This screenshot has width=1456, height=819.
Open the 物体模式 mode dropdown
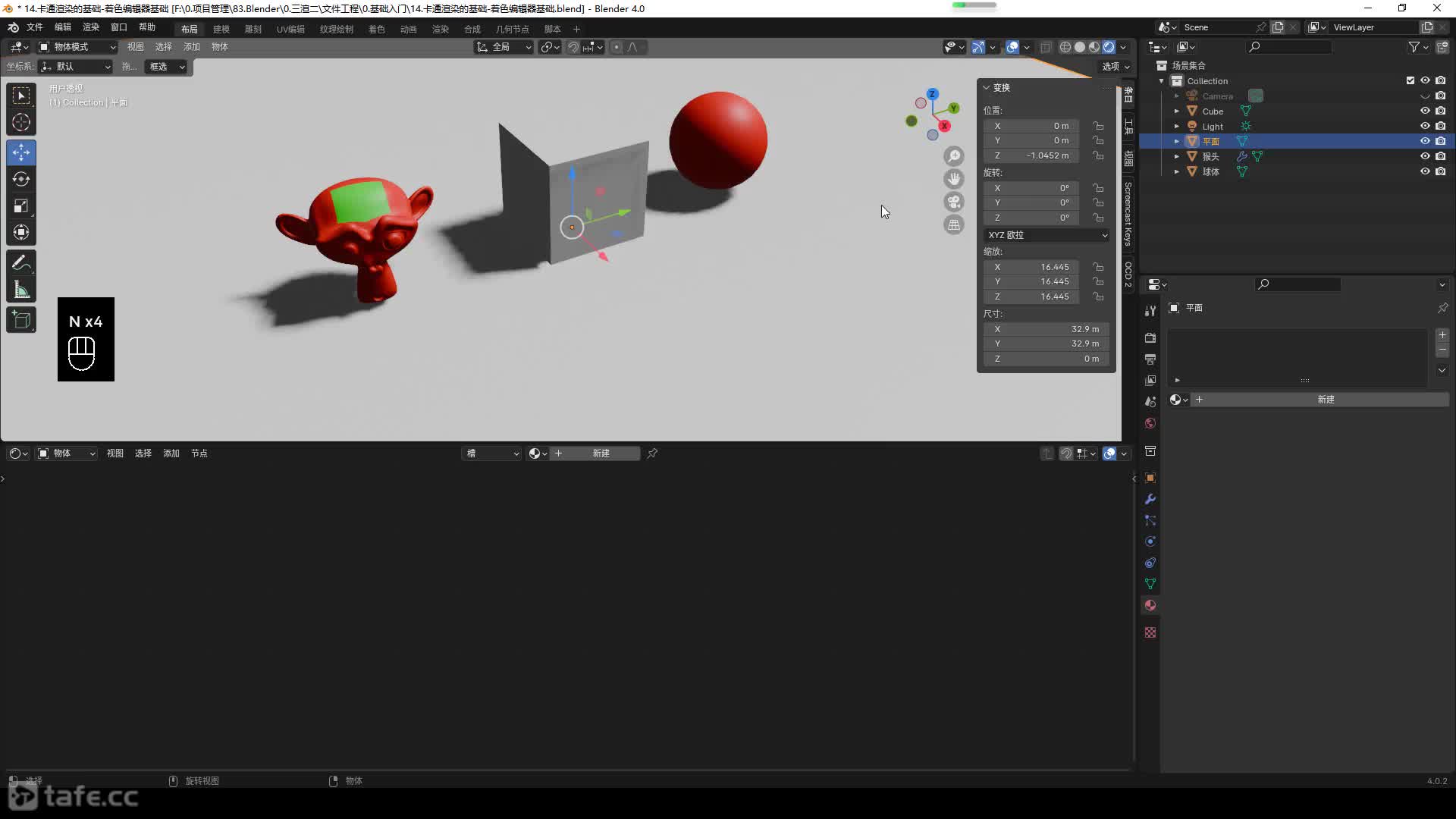(x=77, y=47)
